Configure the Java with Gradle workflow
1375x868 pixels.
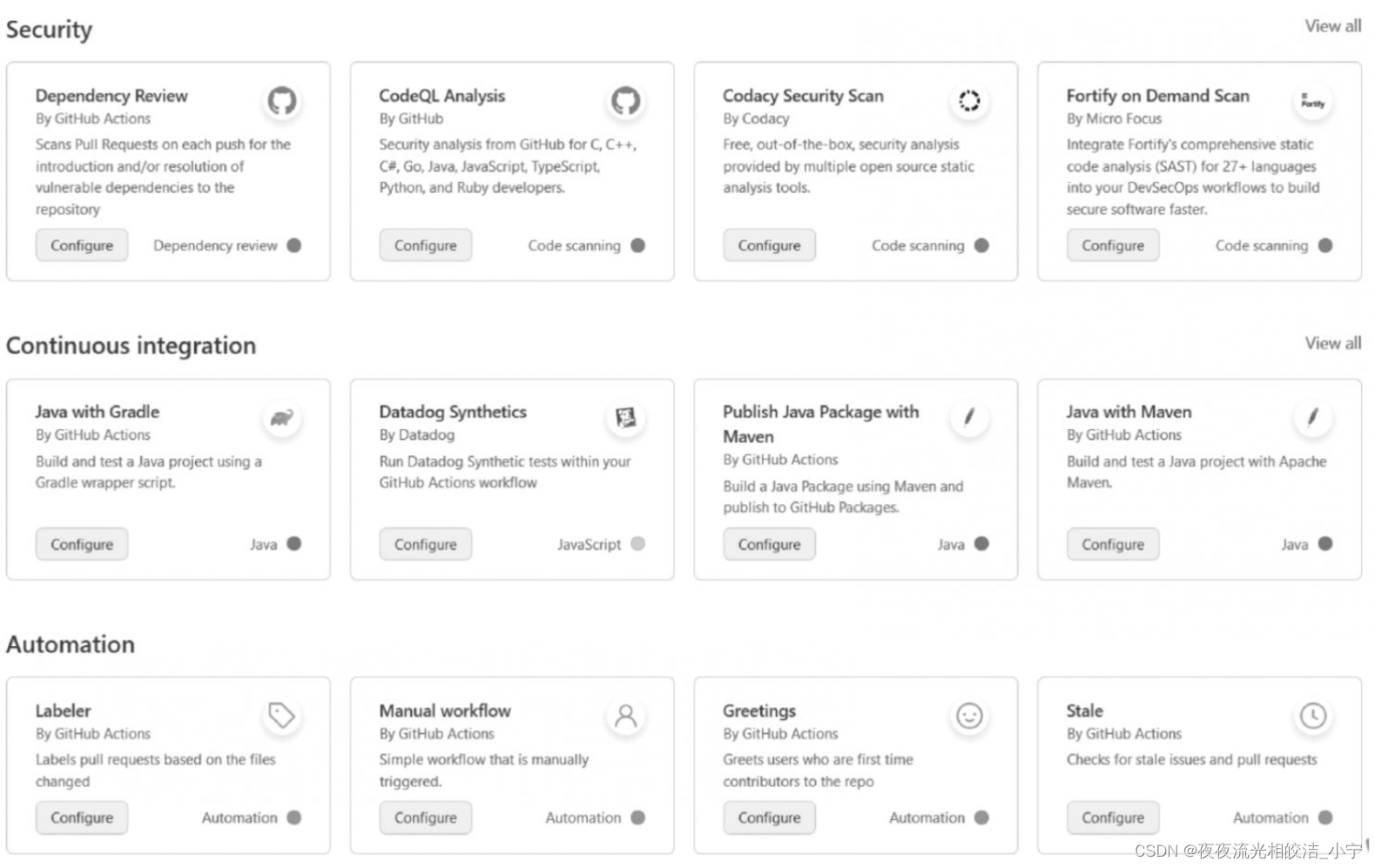tap(82, 544)
